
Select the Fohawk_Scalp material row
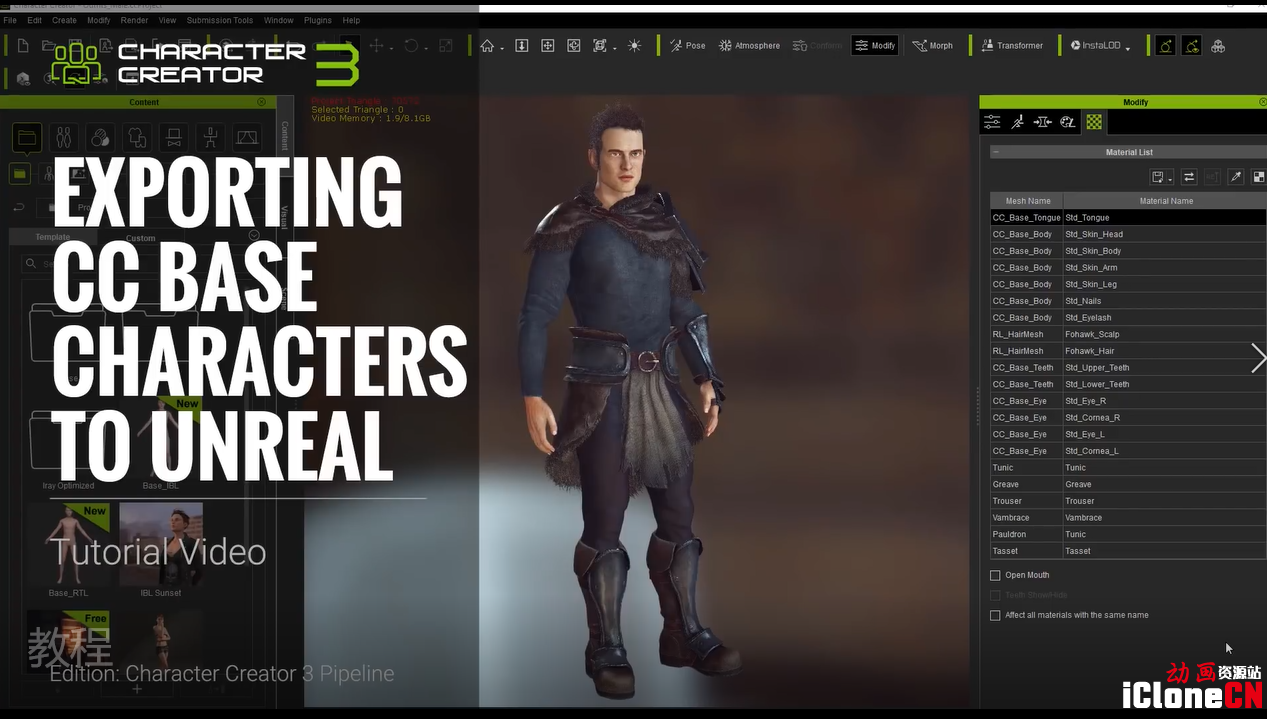point(1128,334)
